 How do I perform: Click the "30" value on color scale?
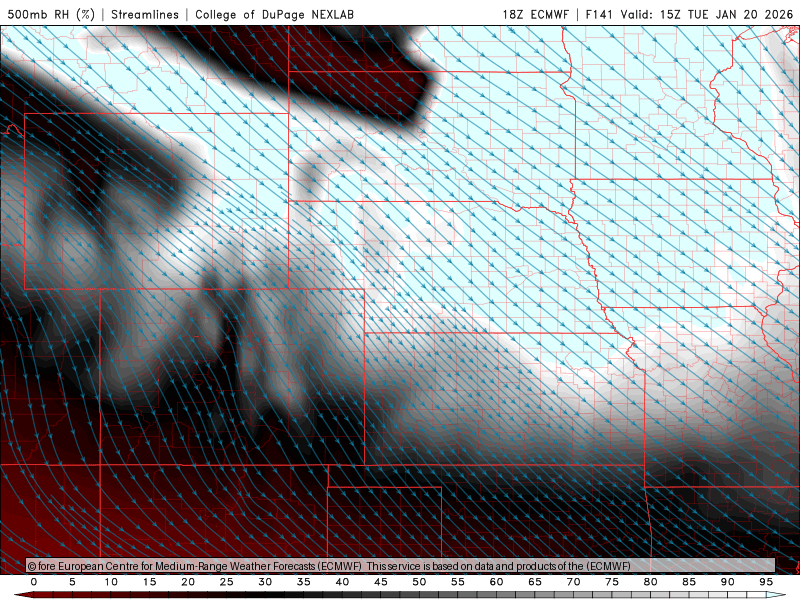tap(265, 582)
